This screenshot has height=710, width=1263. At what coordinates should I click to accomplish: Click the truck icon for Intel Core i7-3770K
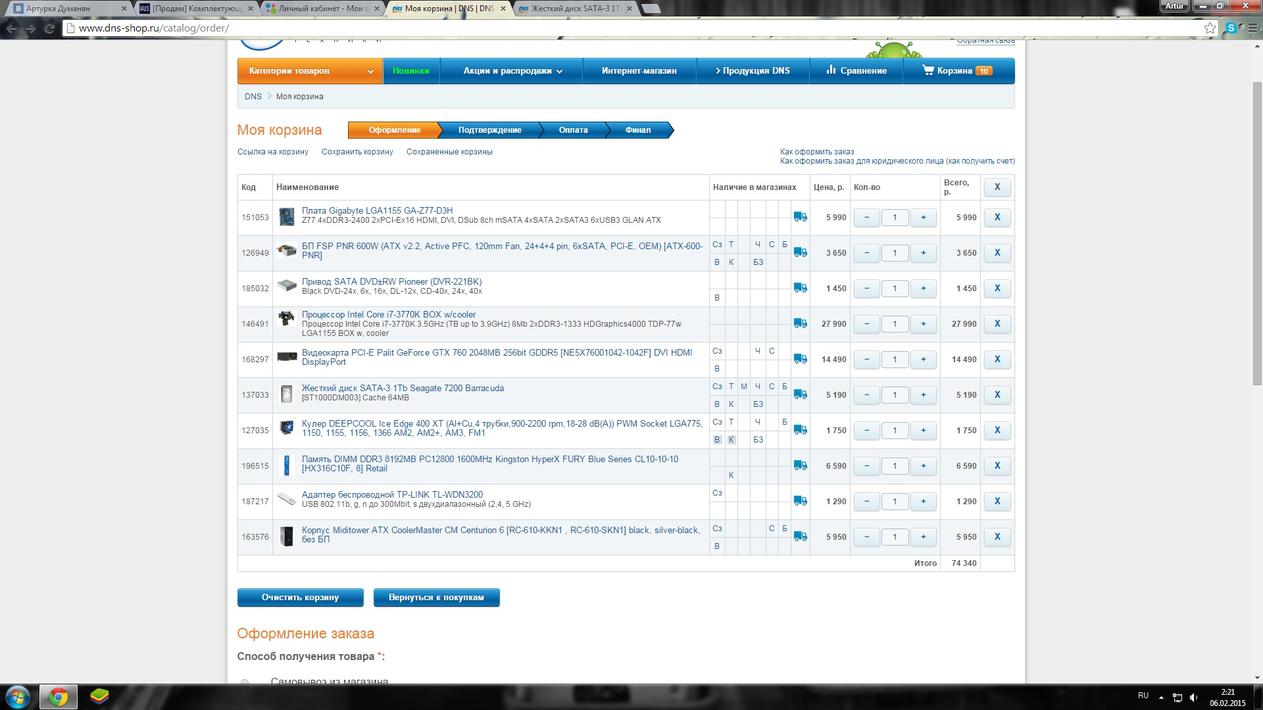[800, 323]
